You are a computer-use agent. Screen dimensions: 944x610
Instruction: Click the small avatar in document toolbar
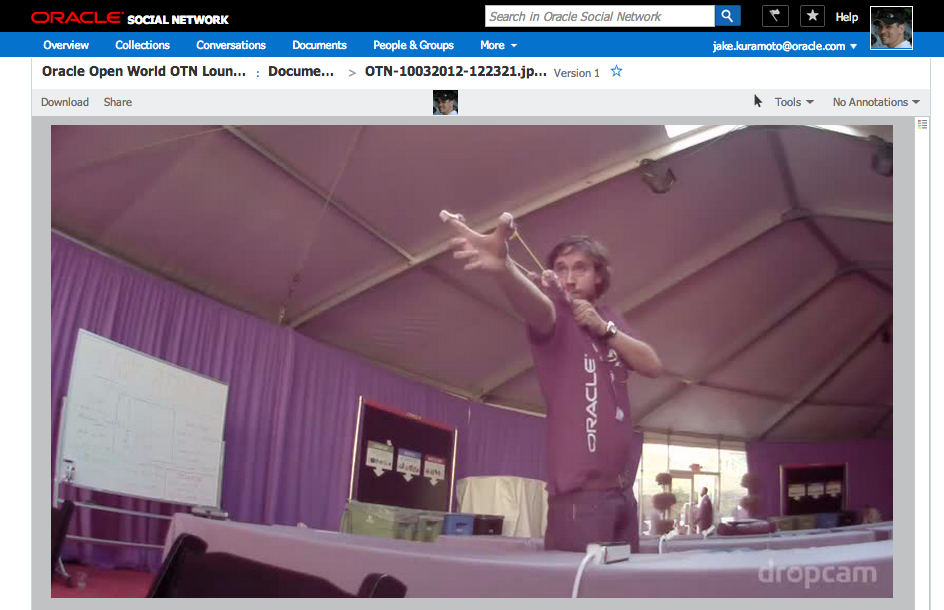(x=445, y=102)
